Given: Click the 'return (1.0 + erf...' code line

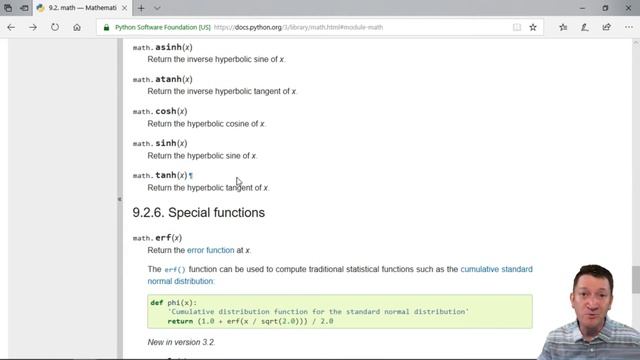Looking at the screenshot, I should pos(250,321).
